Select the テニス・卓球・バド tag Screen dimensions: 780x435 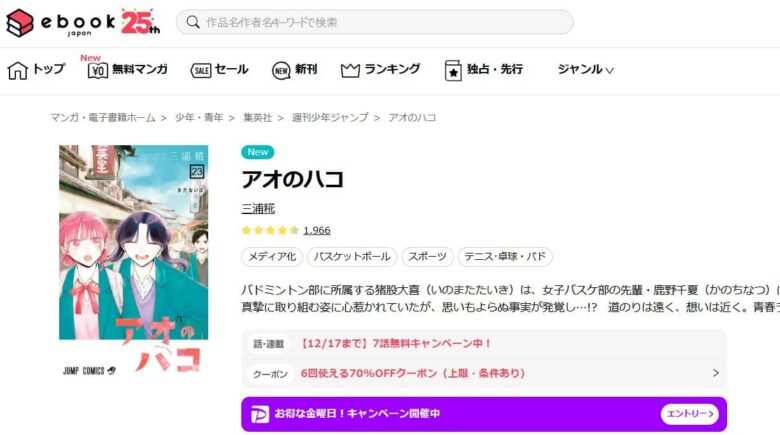click(505, 257)
